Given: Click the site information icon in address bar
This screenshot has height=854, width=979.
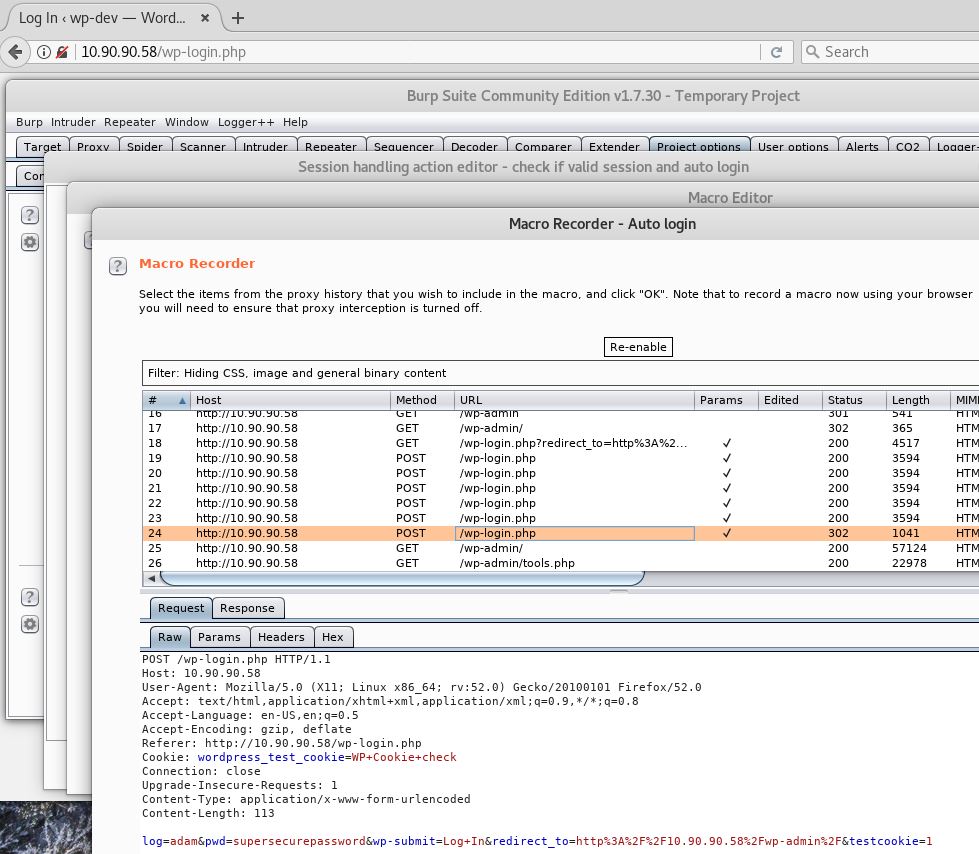Looking at the screenshot, I should 44,52.
